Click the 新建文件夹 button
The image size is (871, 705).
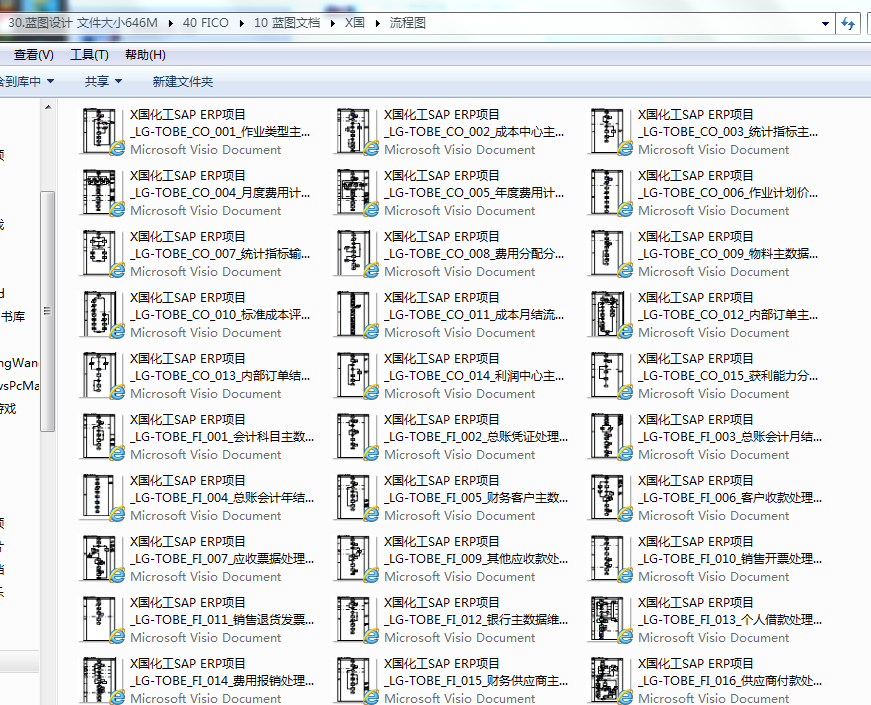pos(182,82)
